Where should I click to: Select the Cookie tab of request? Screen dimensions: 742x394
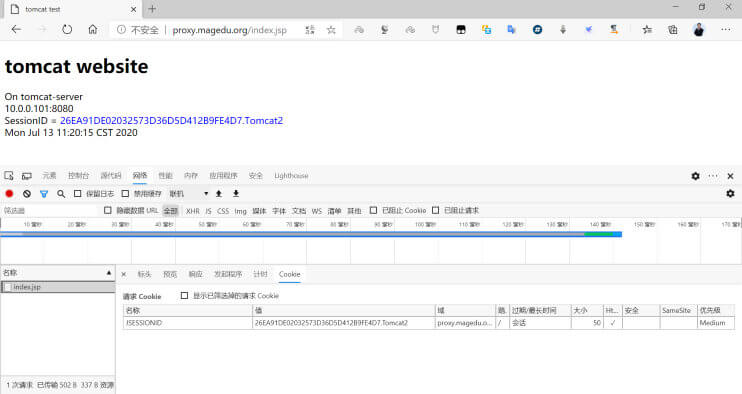pos(290,274)
